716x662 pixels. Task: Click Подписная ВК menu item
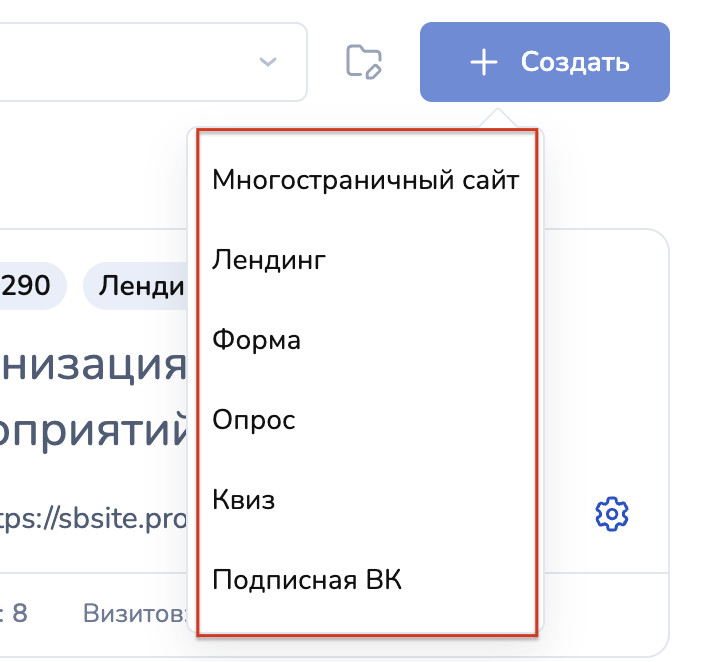coord(307,580)
